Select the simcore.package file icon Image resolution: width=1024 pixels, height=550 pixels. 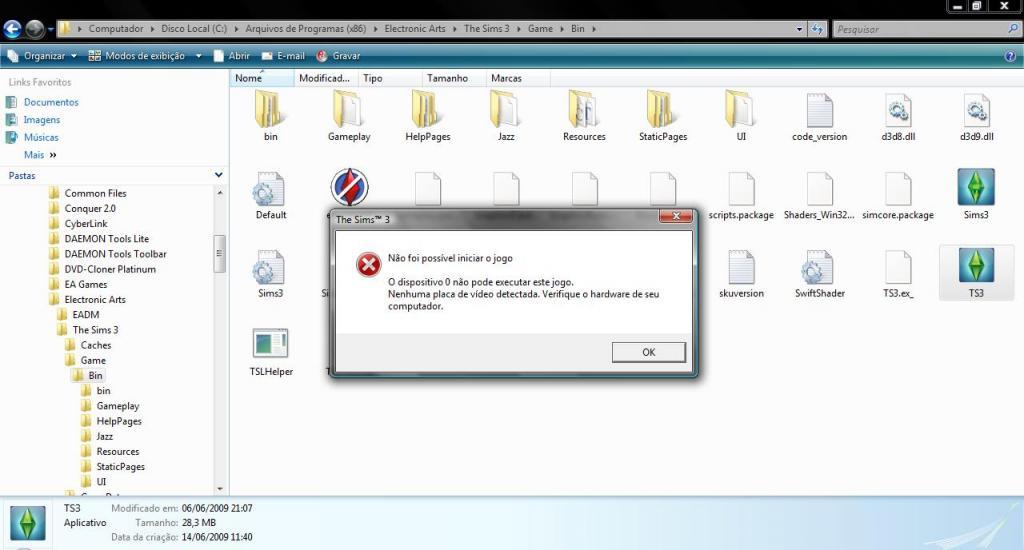(x=898, y=189)
